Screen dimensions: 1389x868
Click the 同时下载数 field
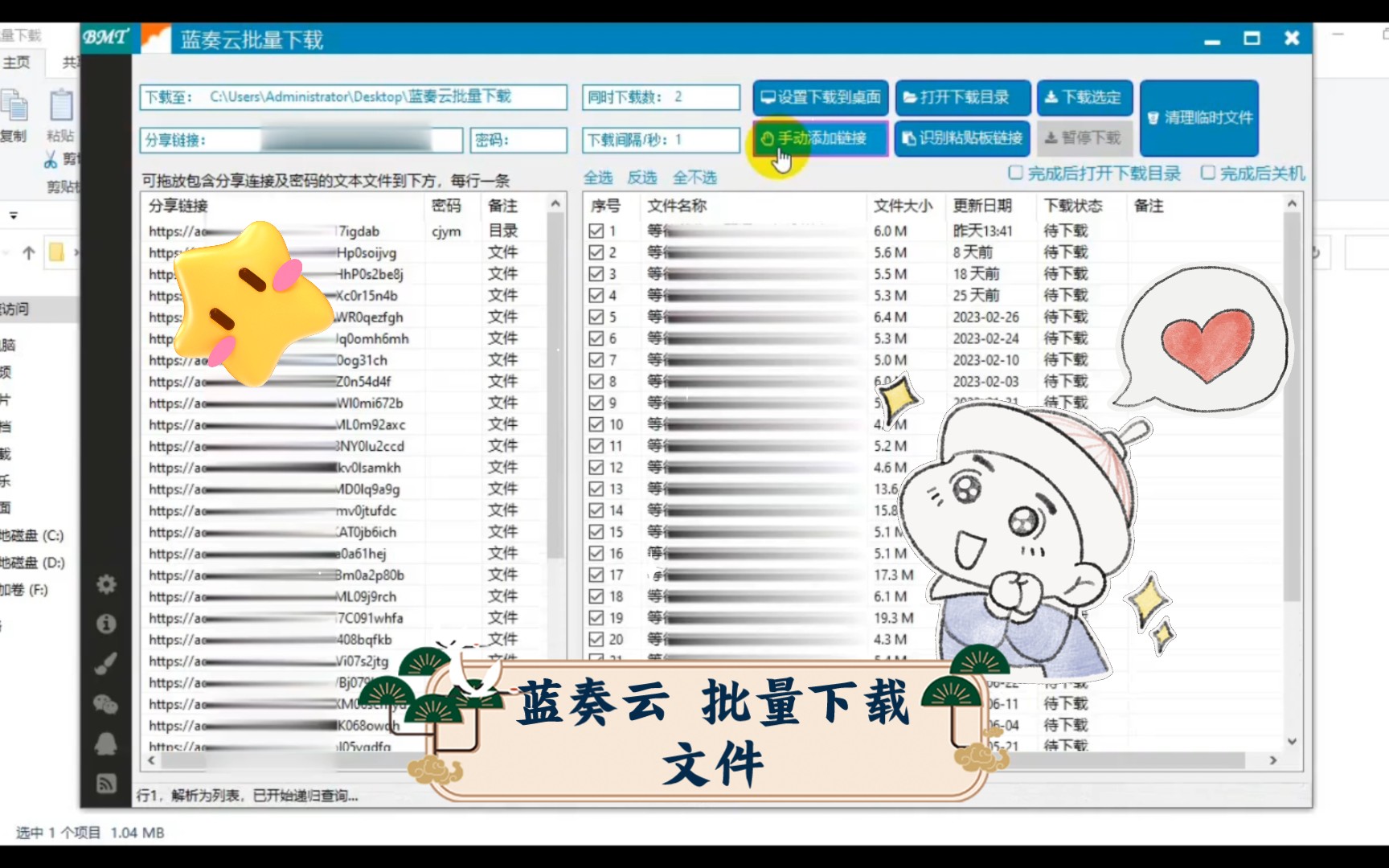(661, 97)
